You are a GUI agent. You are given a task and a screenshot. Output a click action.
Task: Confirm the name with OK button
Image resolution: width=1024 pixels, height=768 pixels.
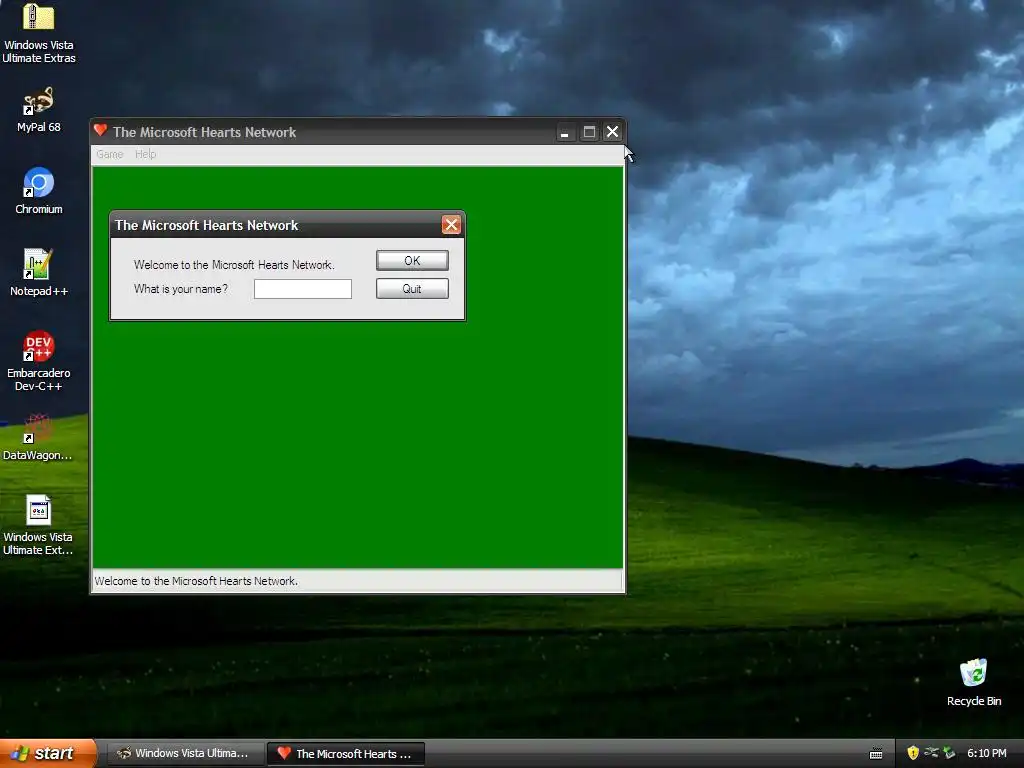[412, 261]
